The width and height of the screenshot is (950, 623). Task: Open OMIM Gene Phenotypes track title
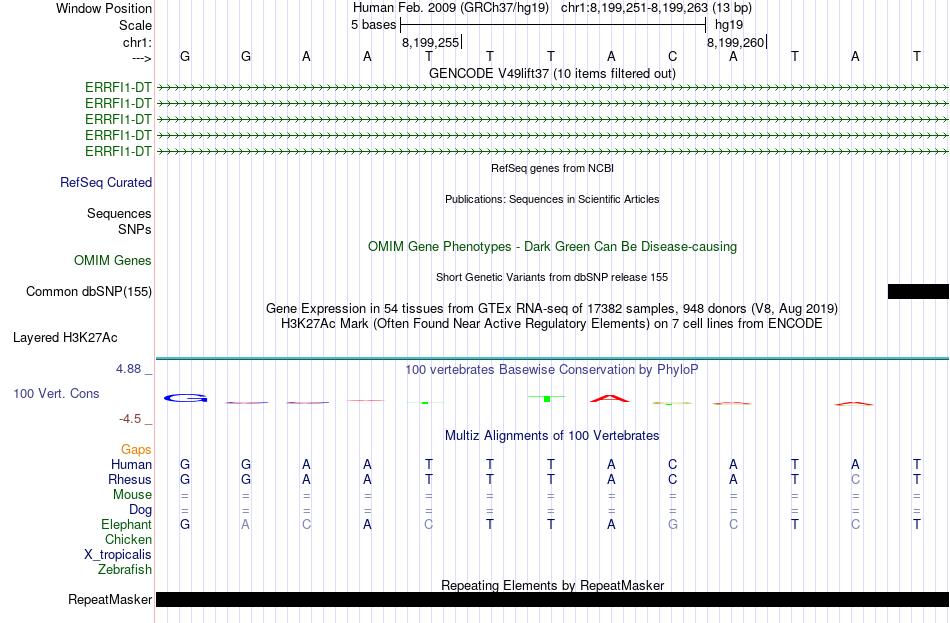pos(553,247)
